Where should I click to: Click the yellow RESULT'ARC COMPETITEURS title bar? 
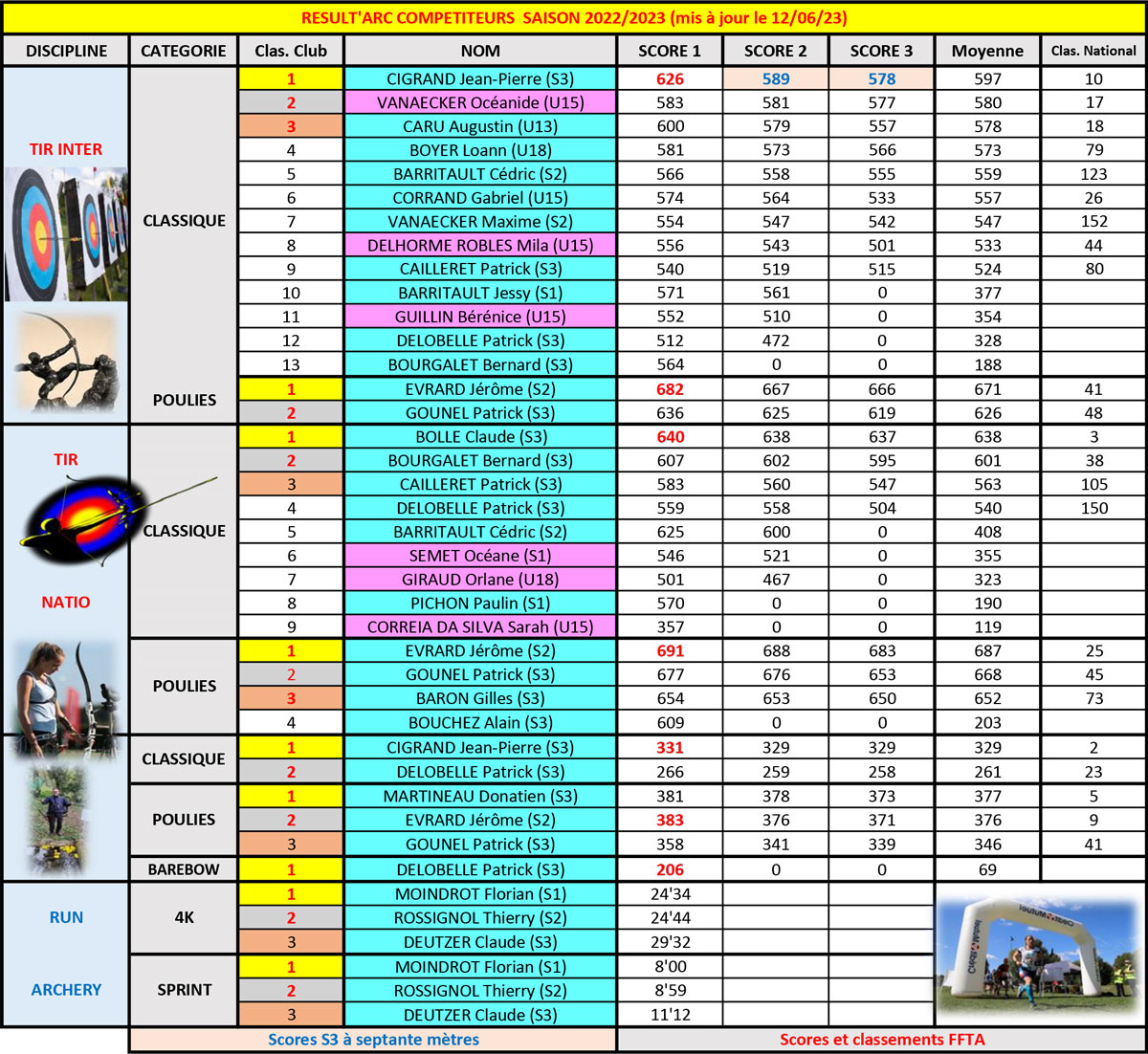tap(574, 18)
